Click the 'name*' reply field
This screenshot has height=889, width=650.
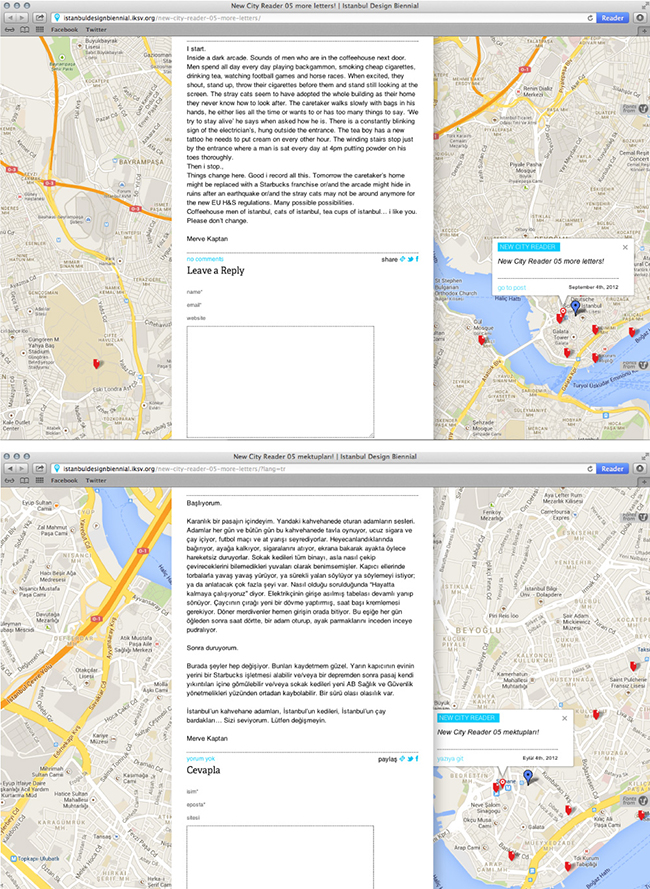click(x=195, y=292)
